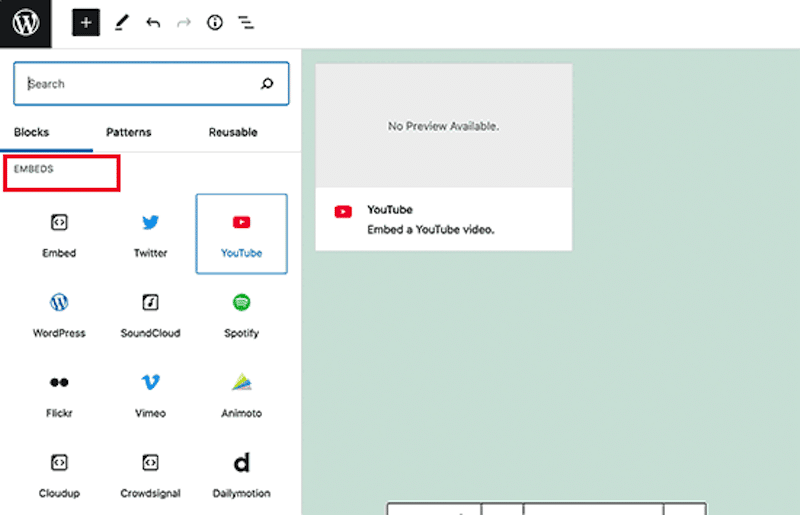Insert the Twitter embed block
This screenshot has height=515, width=800.
point(151,234)
